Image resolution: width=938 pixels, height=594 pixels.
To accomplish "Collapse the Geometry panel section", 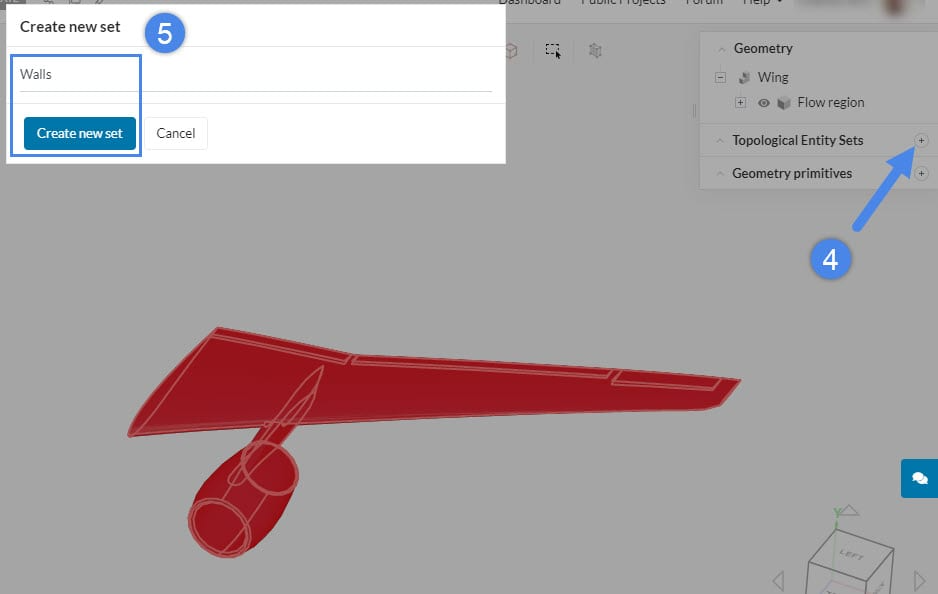I will pyautogui.click(x=718, y=49).
